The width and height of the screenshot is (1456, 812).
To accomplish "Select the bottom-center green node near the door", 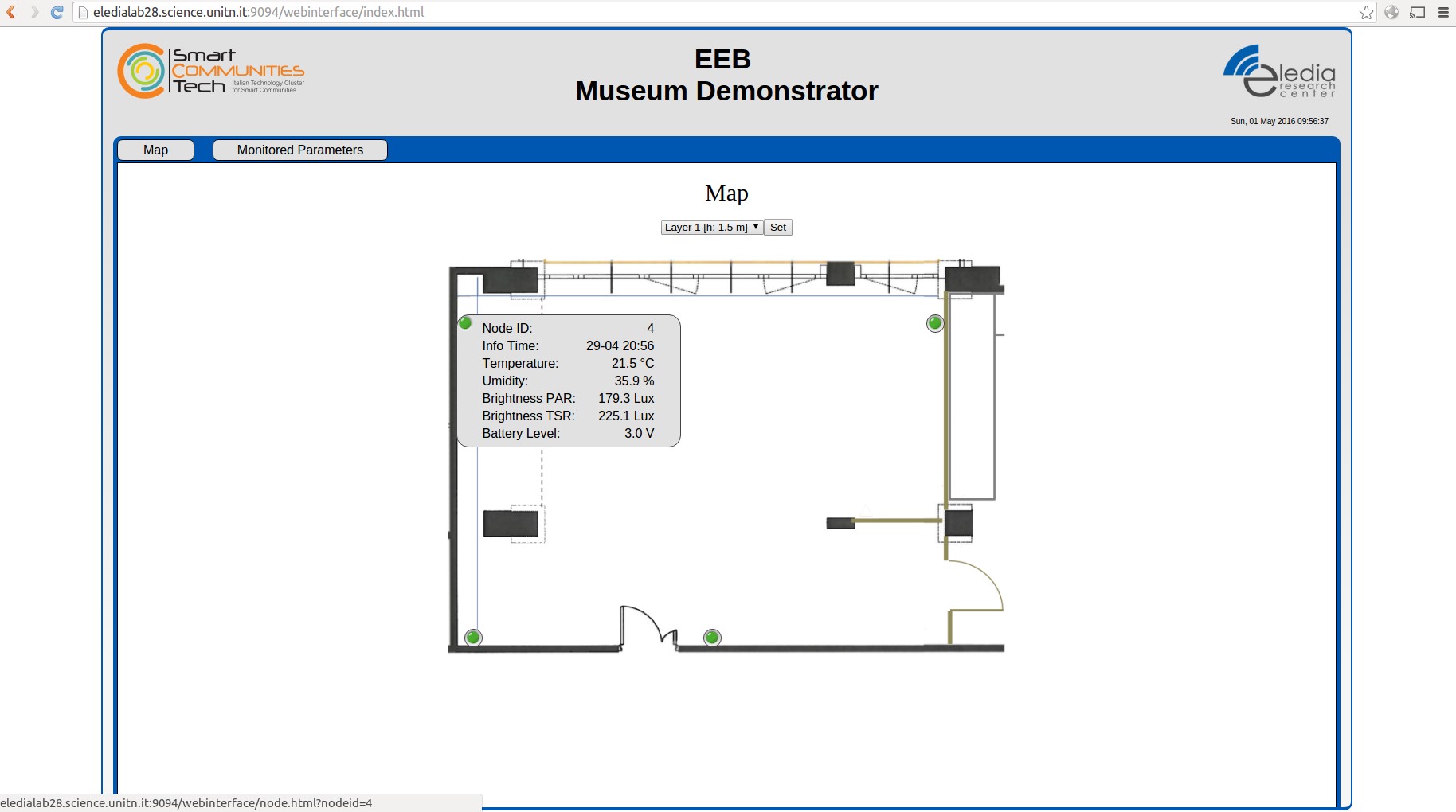I will pyautogui.click(x=712, y=638).
